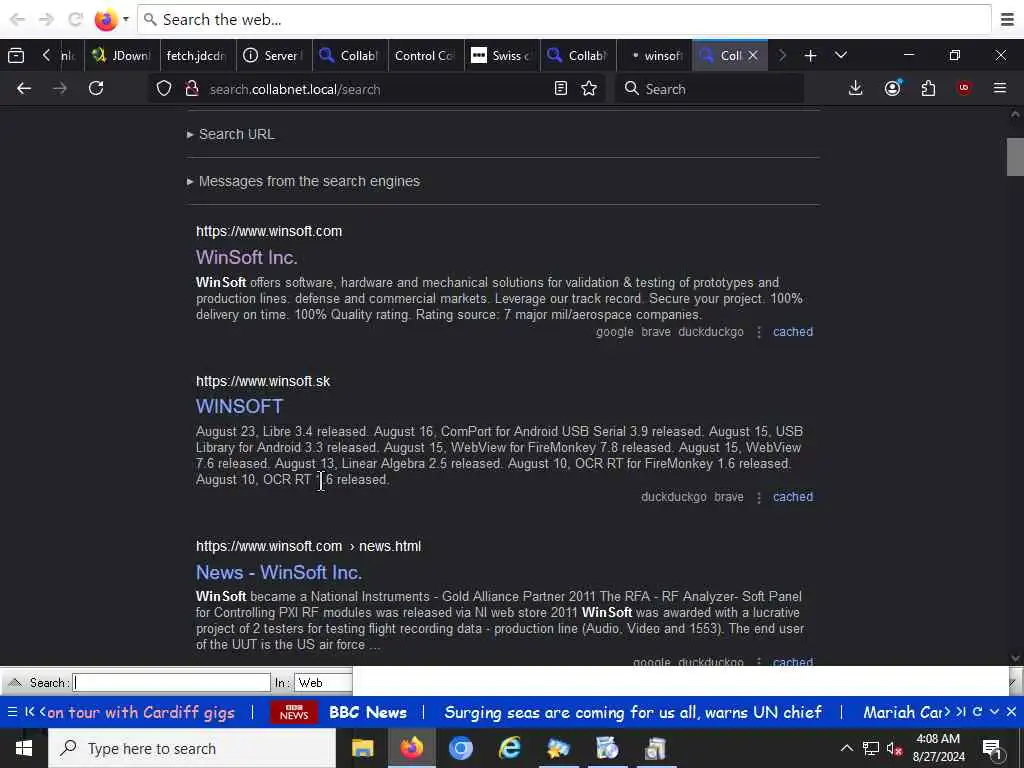Refresh the news ticker feed
The width and height of the screenshot is (1024, 768).
978,712
